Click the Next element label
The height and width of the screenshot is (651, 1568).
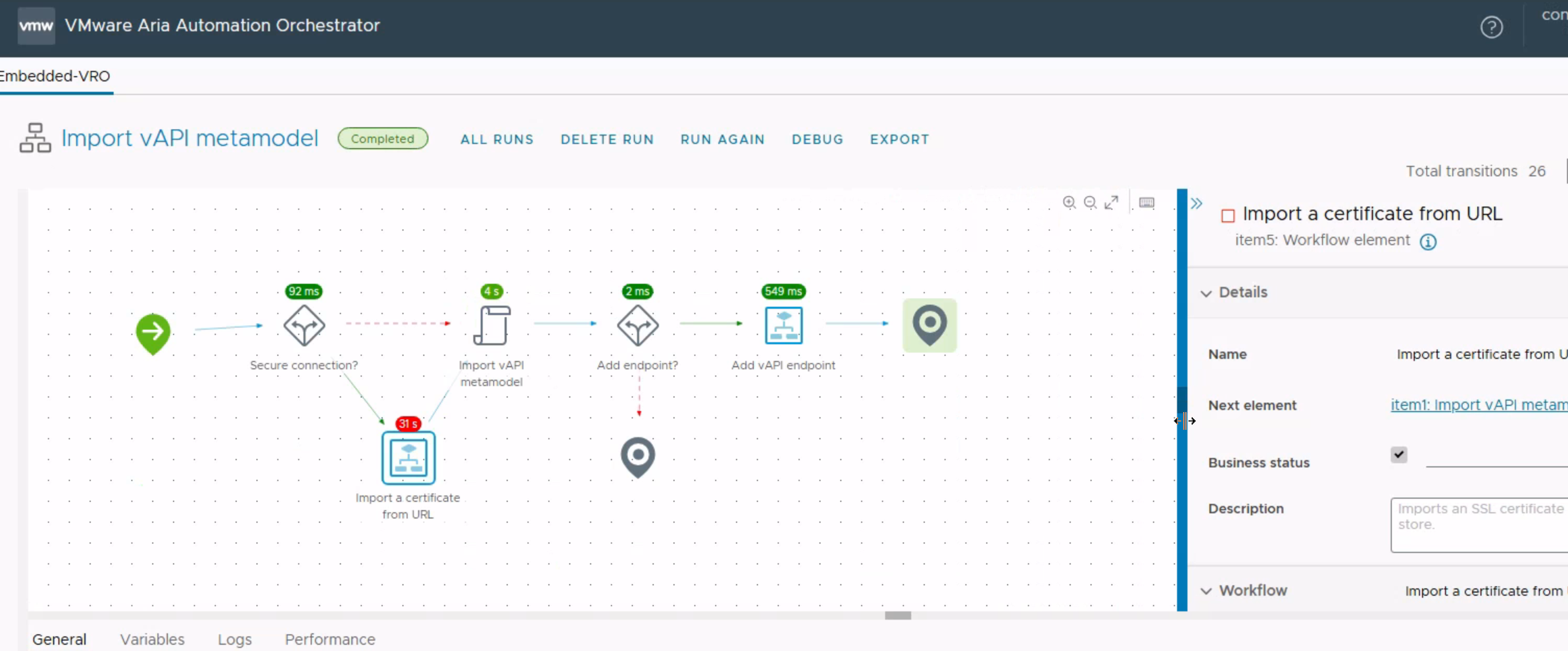[1252, 406]
